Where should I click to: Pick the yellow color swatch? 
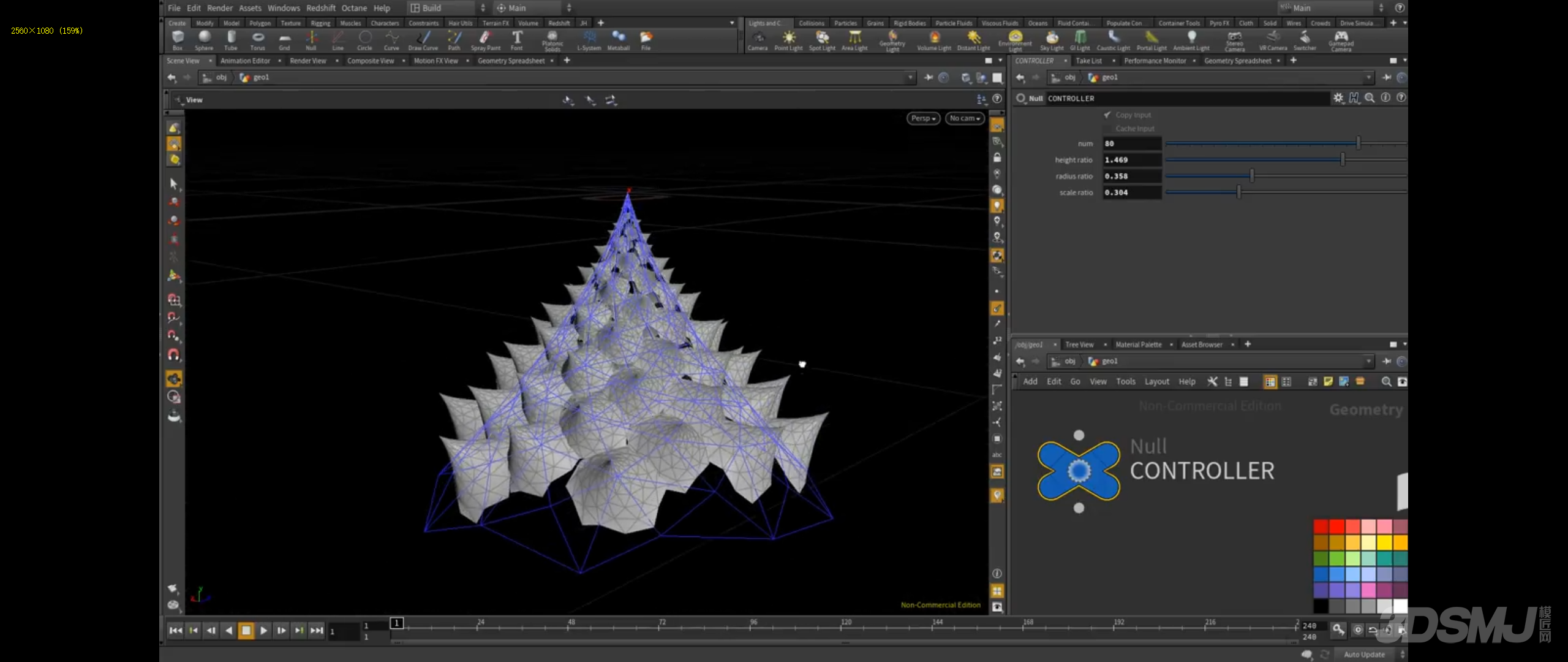click(x=1384, y=542)
